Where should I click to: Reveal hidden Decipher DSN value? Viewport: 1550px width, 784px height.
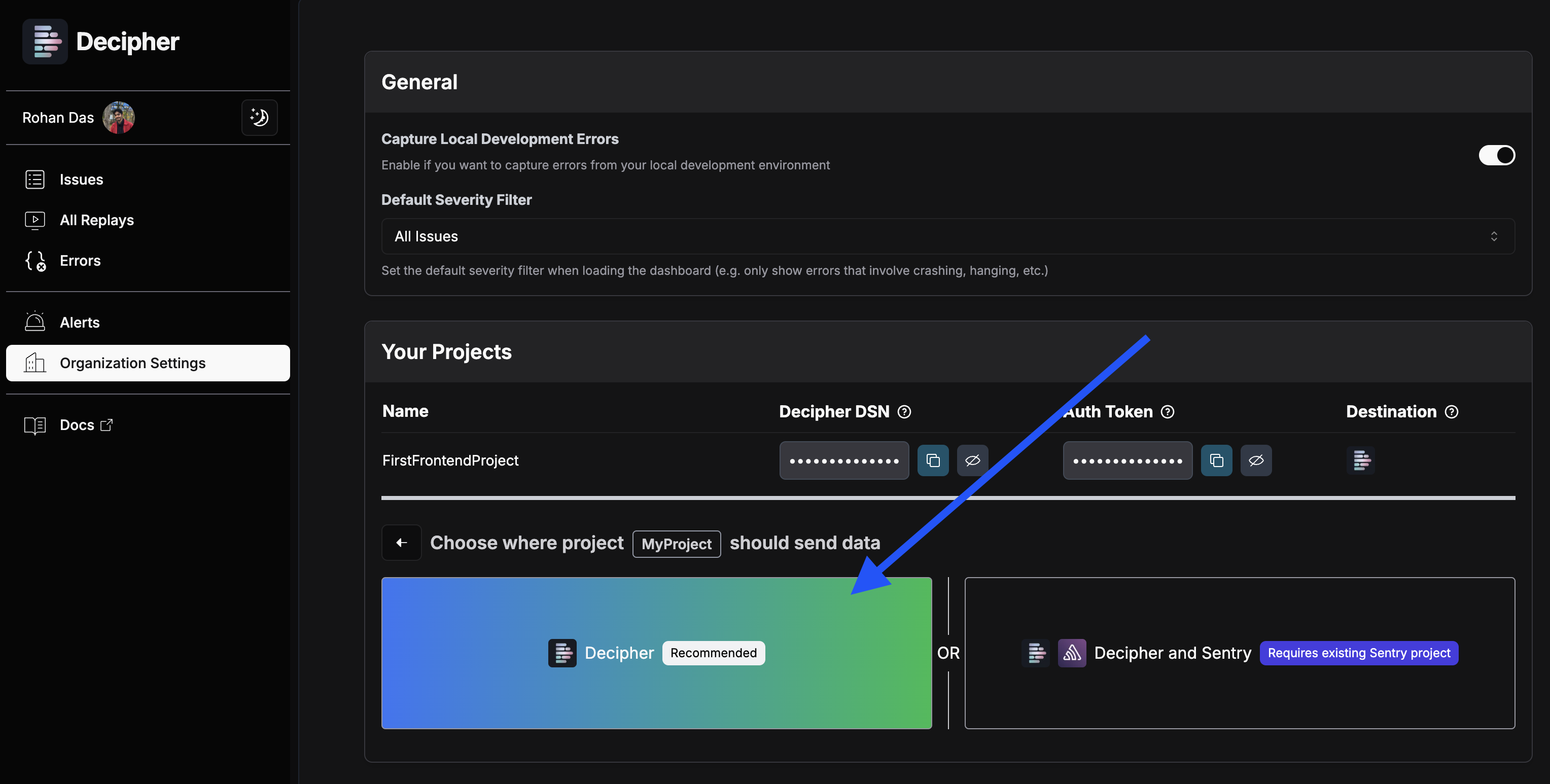pos(972,460)
